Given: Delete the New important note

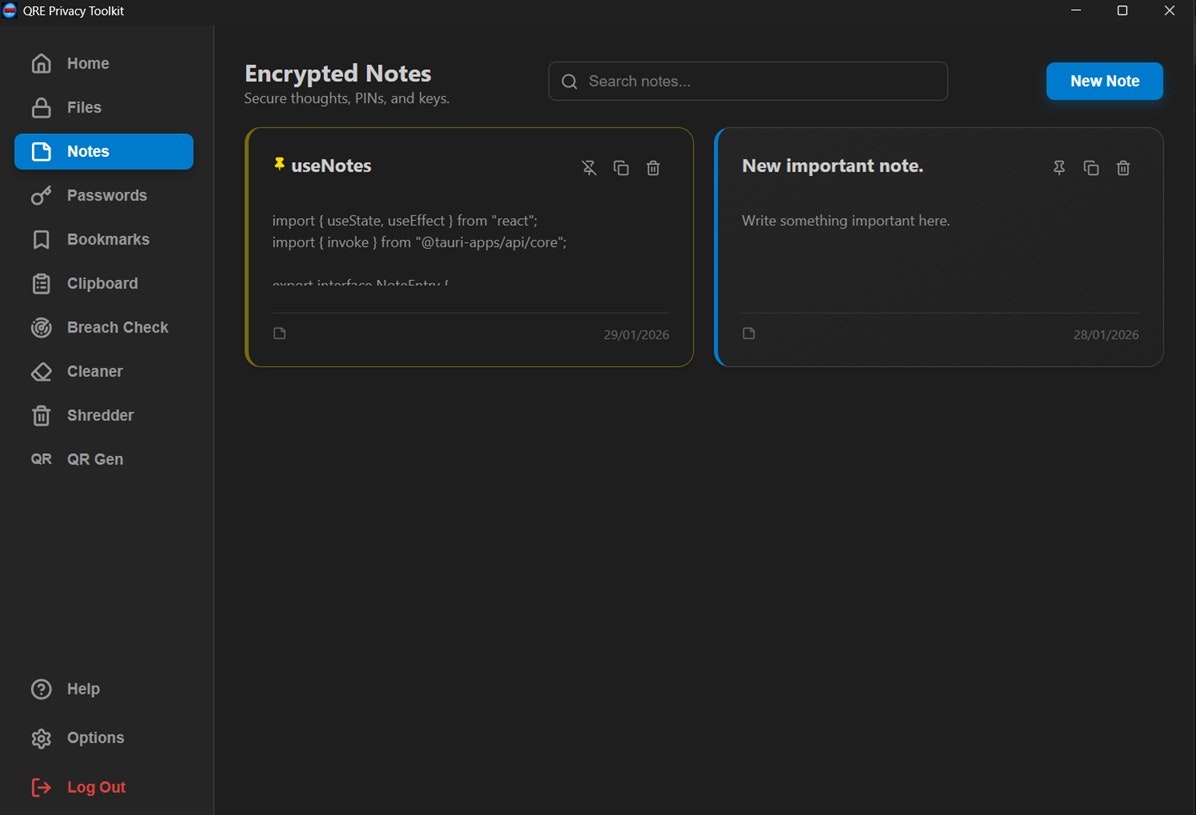Looking at the screenshot, I should (1123, 168).
